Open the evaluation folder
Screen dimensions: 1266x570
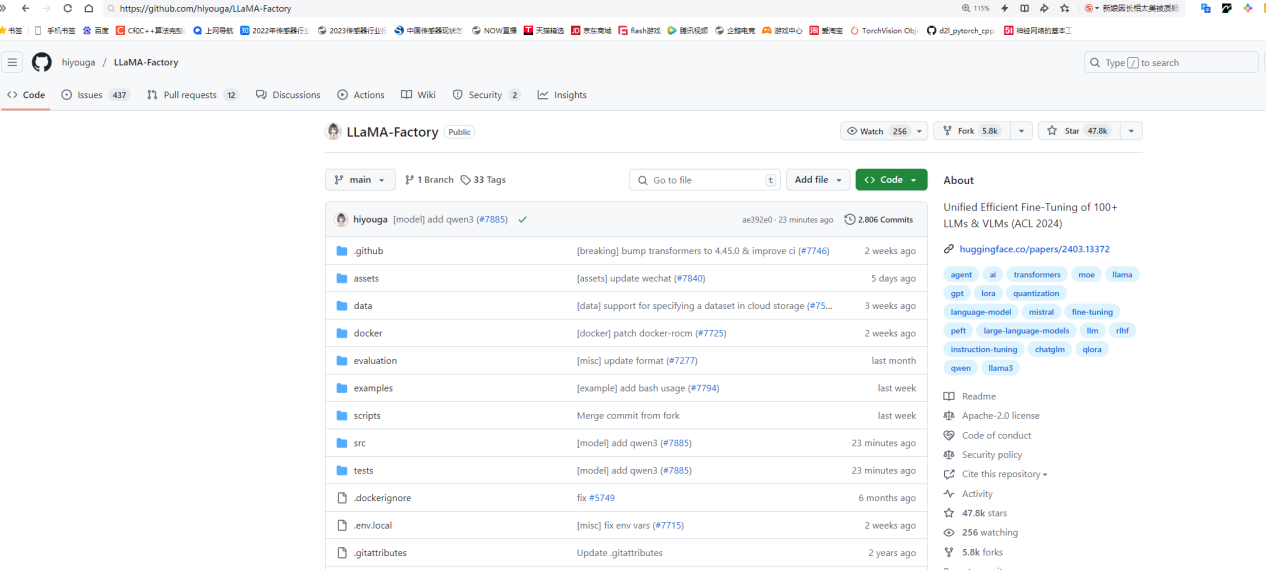(375, 361)
